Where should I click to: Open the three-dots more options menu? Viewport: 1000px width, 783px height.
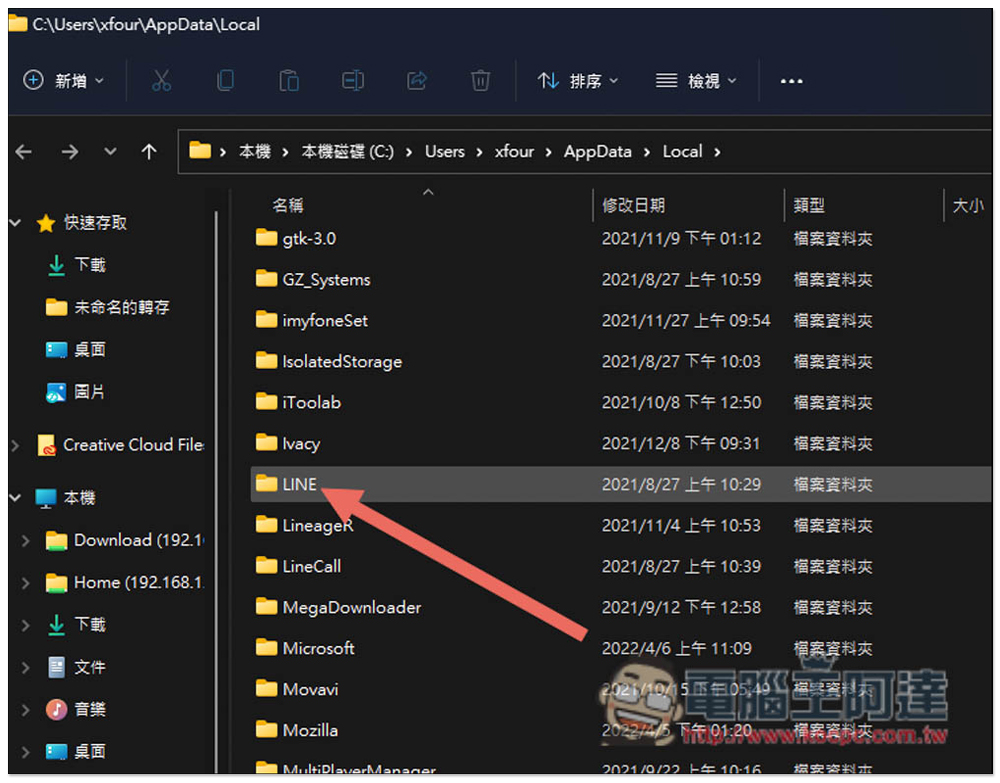click(791, 81)
